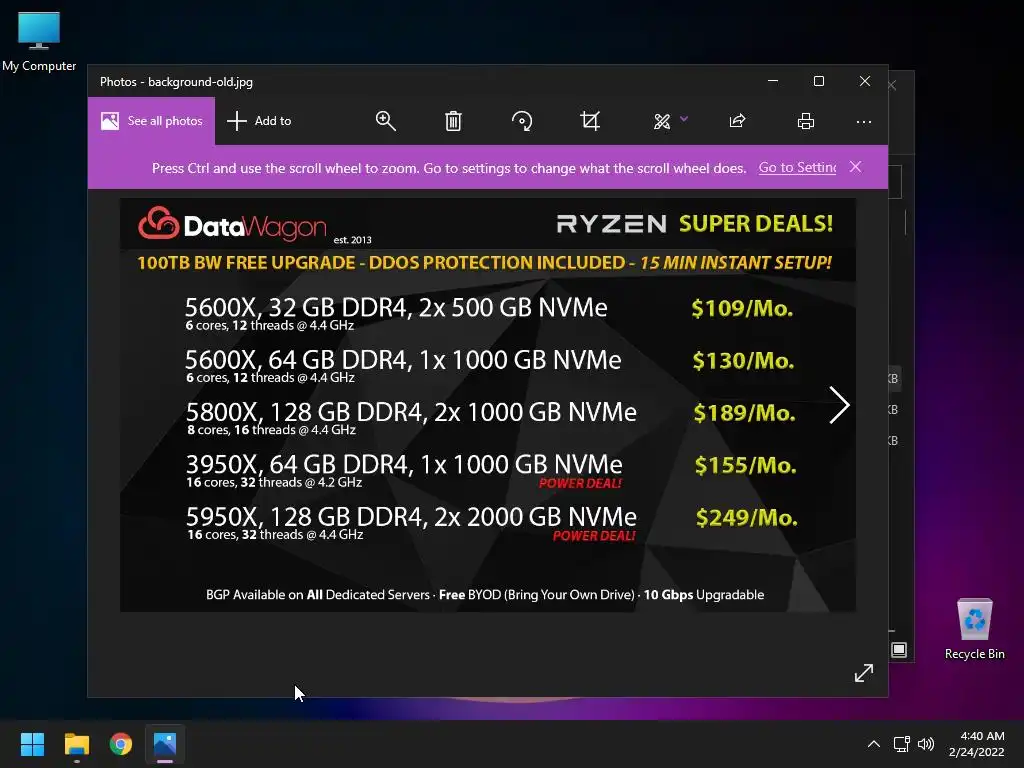Open network status in system tray
The image size is (1024, 768).
[902, 744]
